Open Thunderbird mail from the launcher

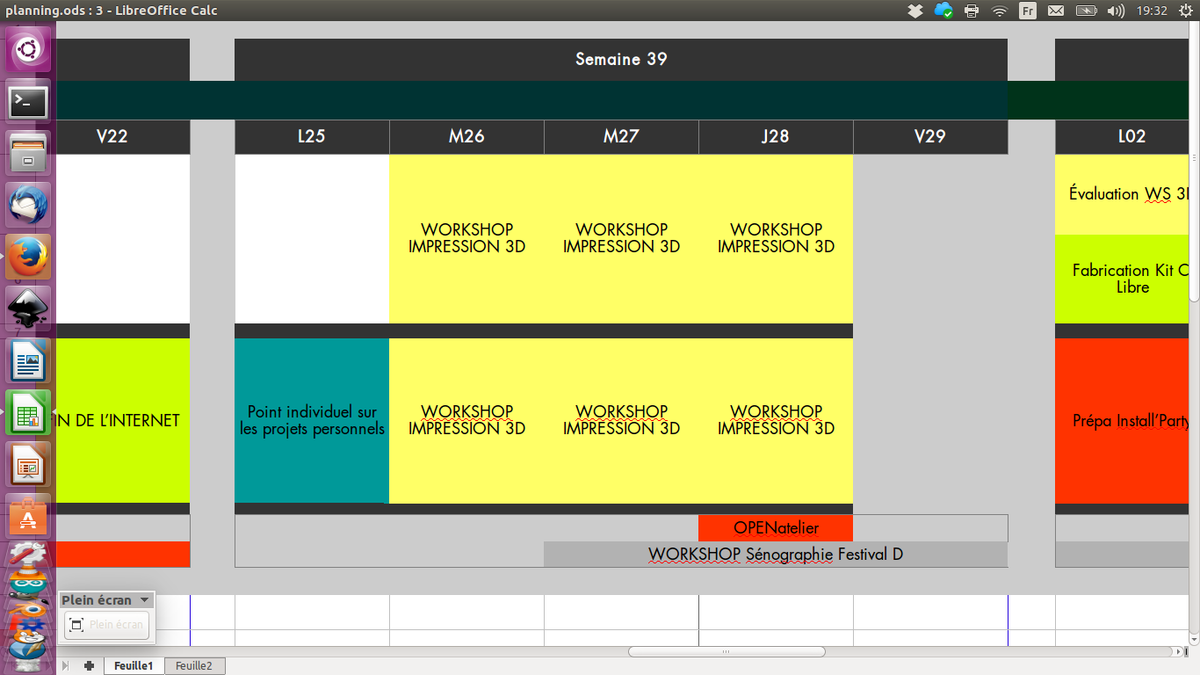[27, 205]
